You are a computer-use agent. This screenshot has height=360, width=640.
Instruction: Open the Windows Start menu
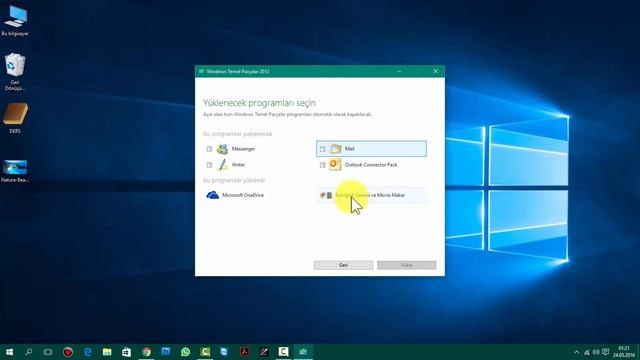point(9,352)
